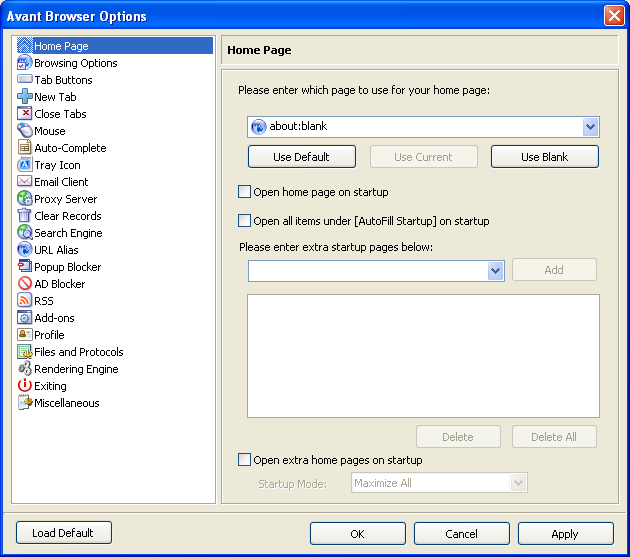The width and height of the screenshot is (630, 557).
Task: Check Open all items under AutoFill Startup
Action: pos(244,221)
